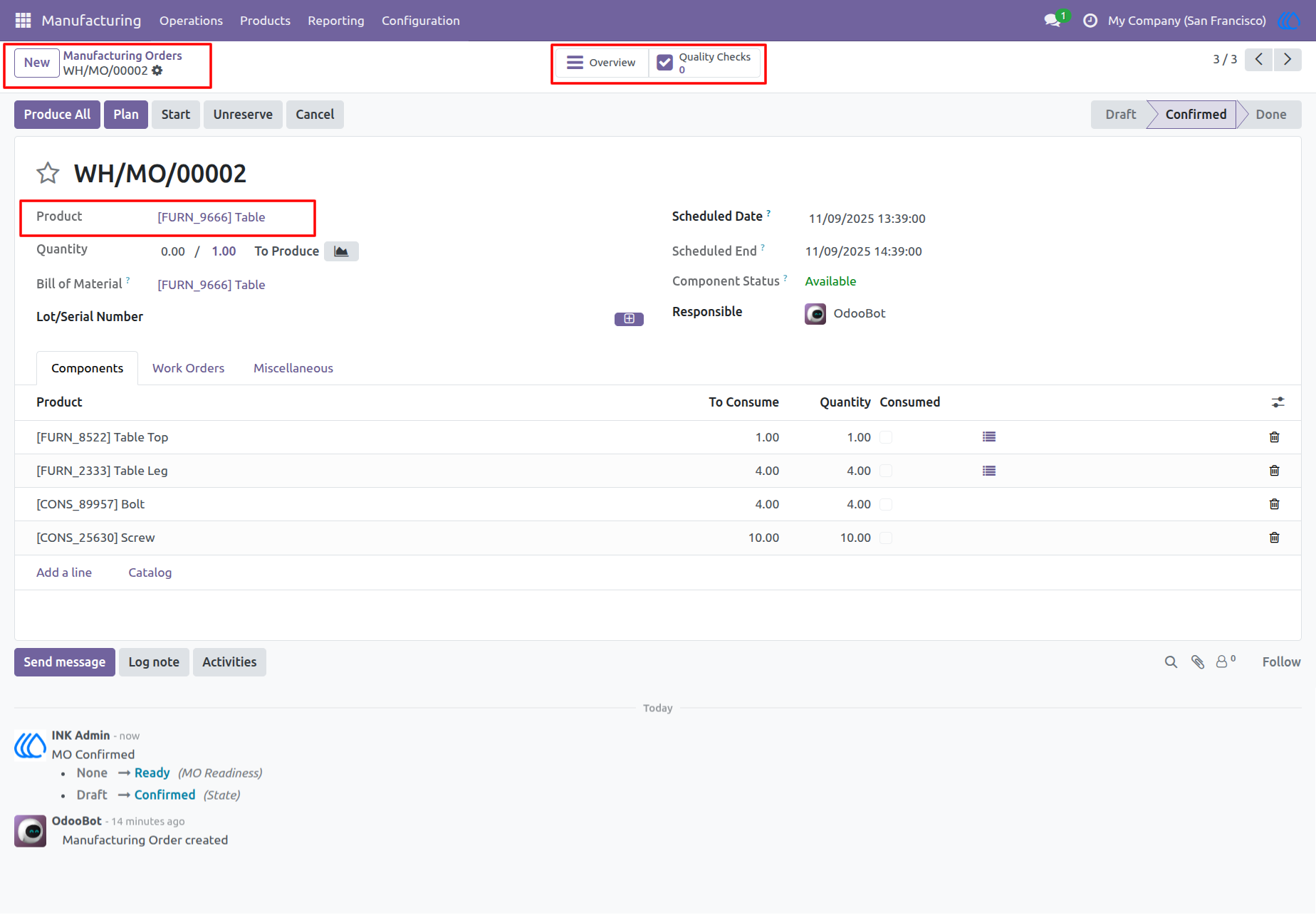
Task: Search messages with the magnifier icon
Action: coord(1171,662)
